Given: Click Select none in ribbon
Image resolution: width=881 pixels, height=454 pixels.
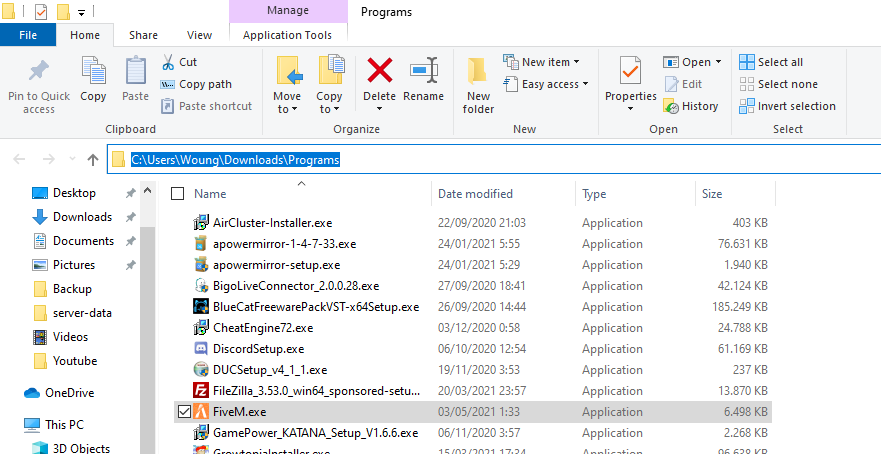Looking at the screenshot, I should tap(778, 84).
